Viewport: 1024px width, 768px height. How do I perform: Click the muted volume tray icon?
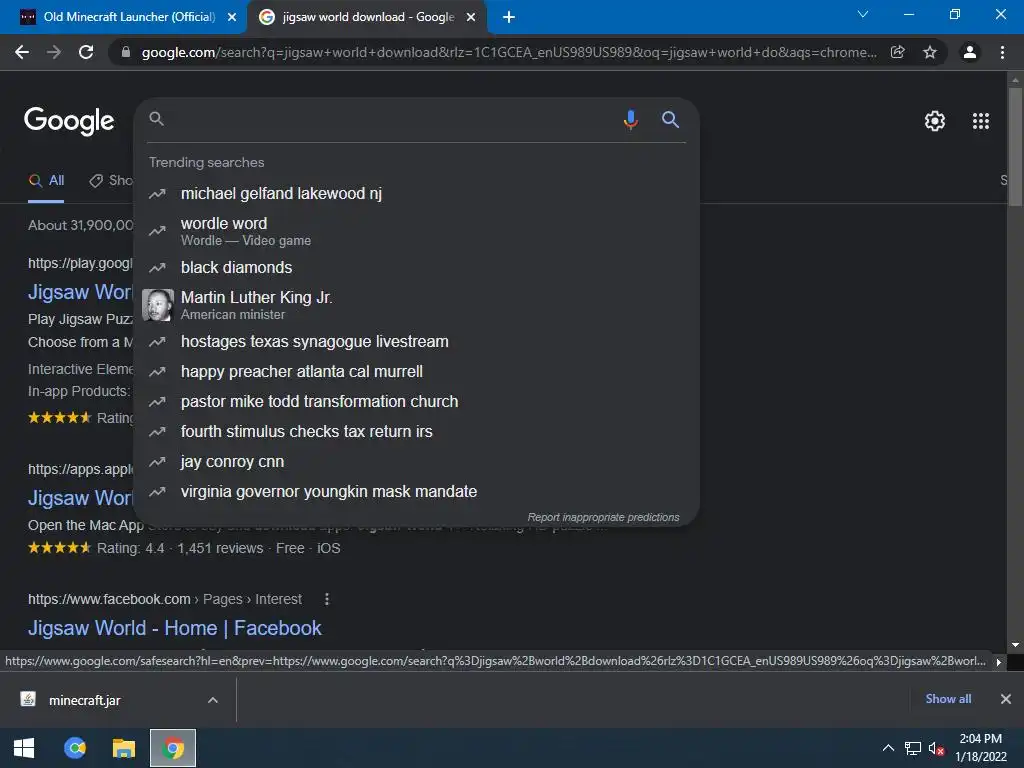click(936, 748)
